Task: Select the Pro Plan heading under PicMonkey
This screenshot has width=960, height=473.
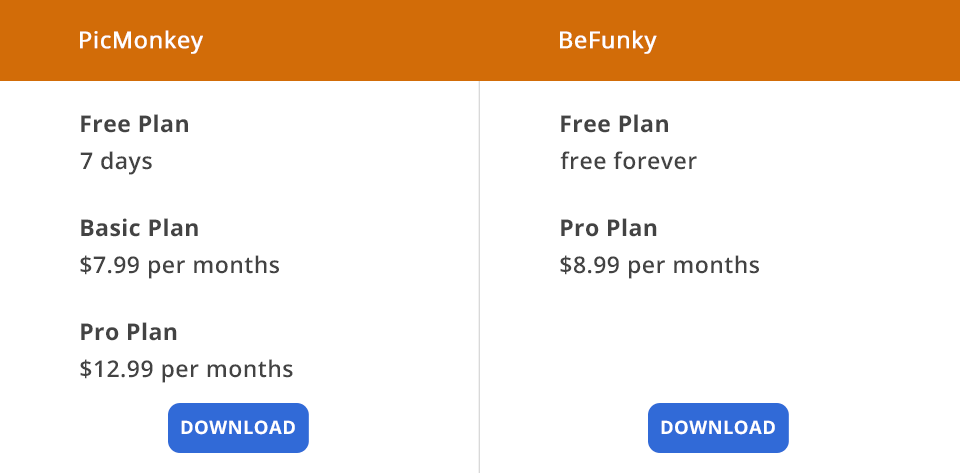Action: click(x=128, y=332)
